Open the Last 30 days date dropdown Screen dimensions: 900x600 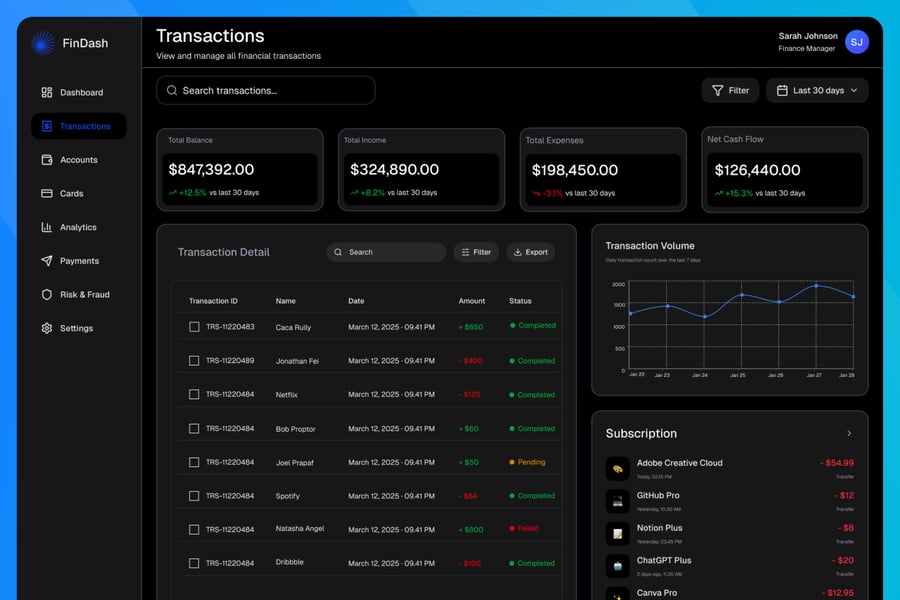[x=817, y=90]
